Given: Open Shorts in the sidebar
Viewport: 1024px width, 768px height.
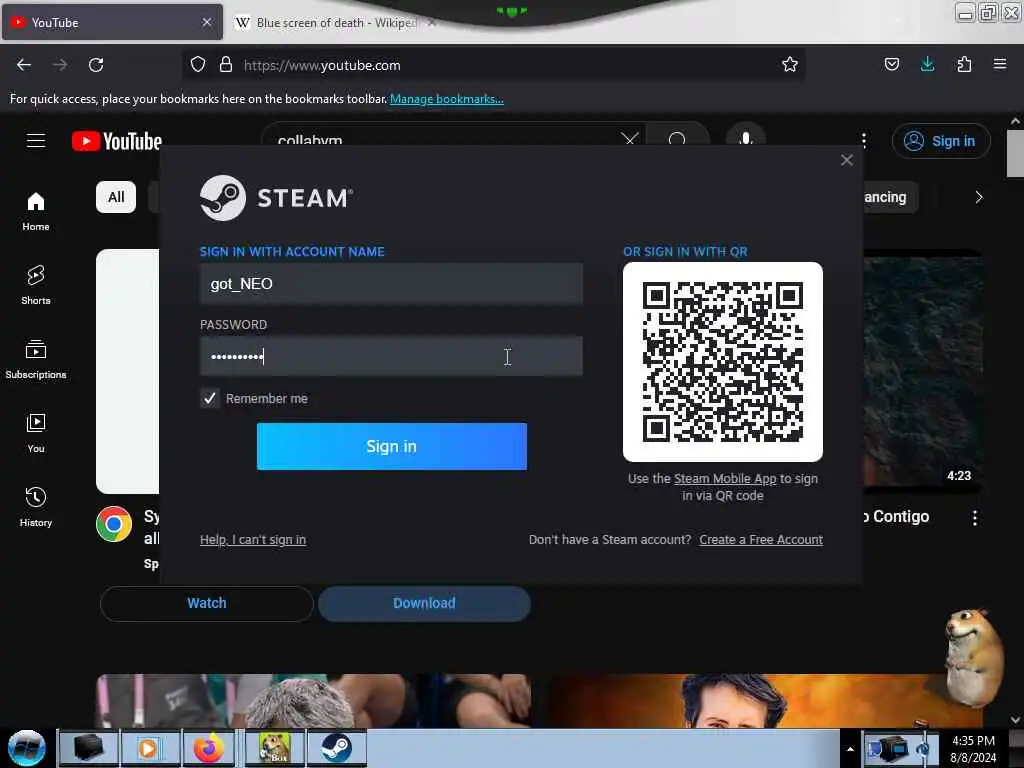Looking at the screenshot, I should (x=36, y=285).
